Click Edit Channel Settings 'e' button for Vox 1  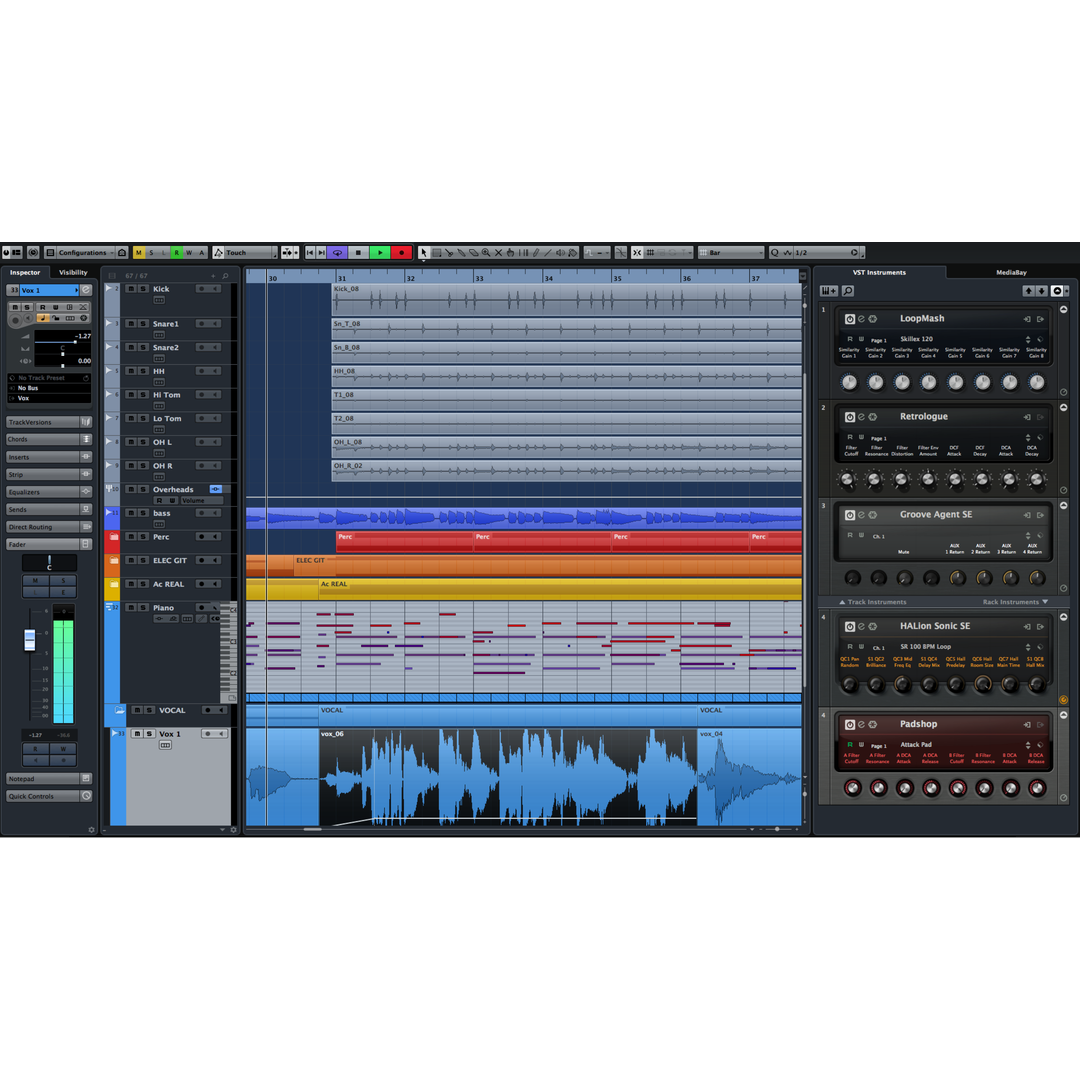coord(86,290)
